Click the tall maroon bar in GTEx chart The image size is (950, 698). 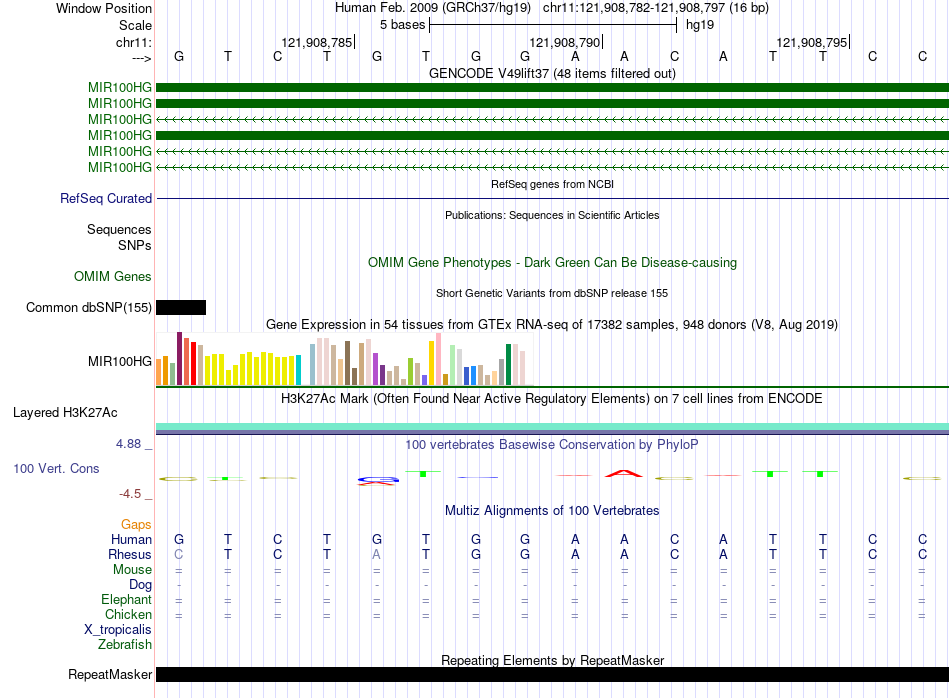(179, 358)
